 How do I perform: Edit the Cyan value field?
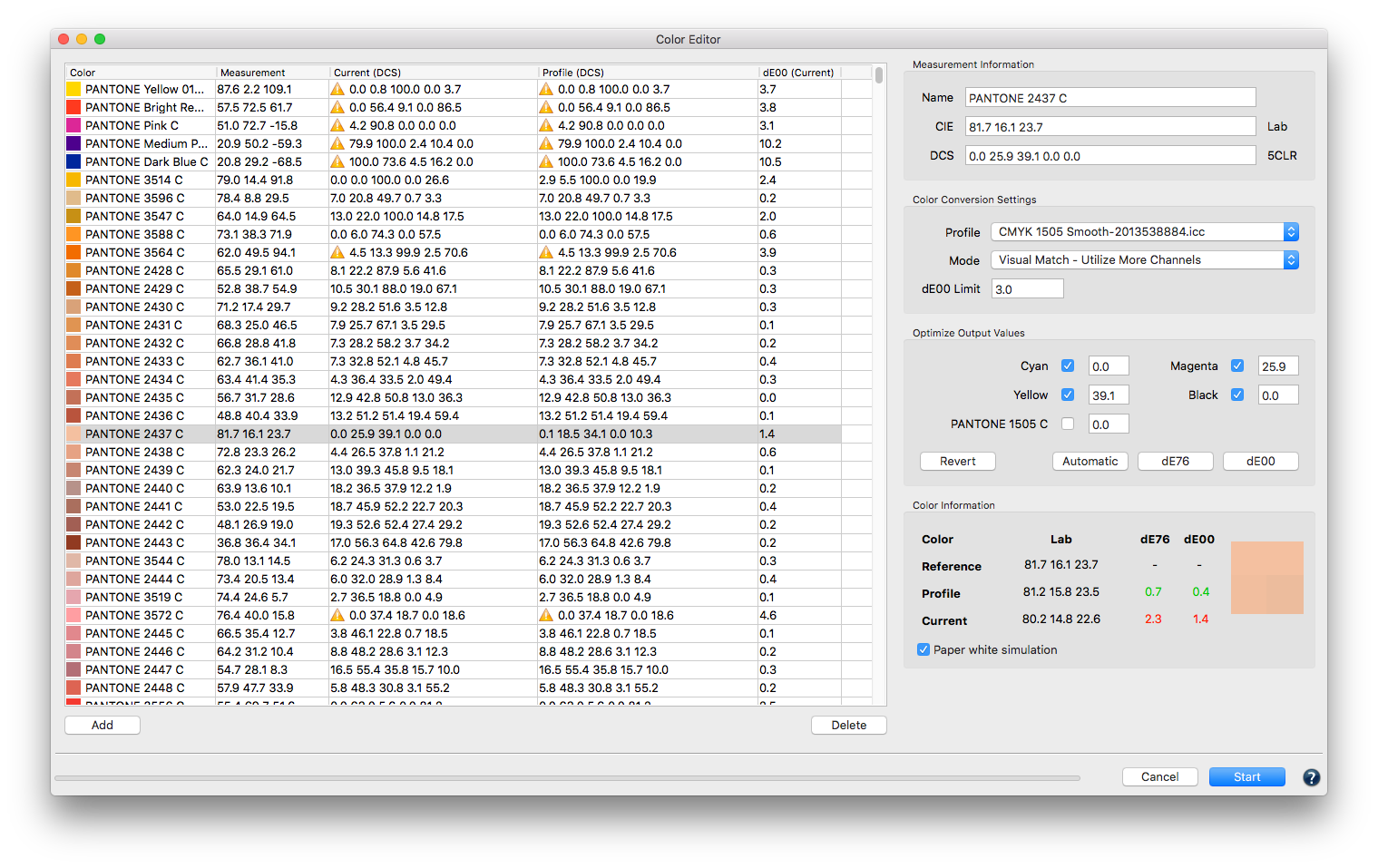pyautogui.click(x=1109, y=366)
